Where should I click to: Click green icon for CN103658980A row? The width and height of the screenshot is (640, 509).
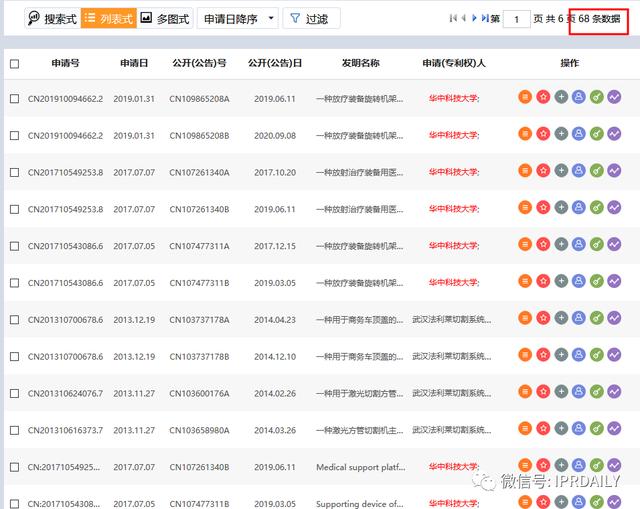597,429
